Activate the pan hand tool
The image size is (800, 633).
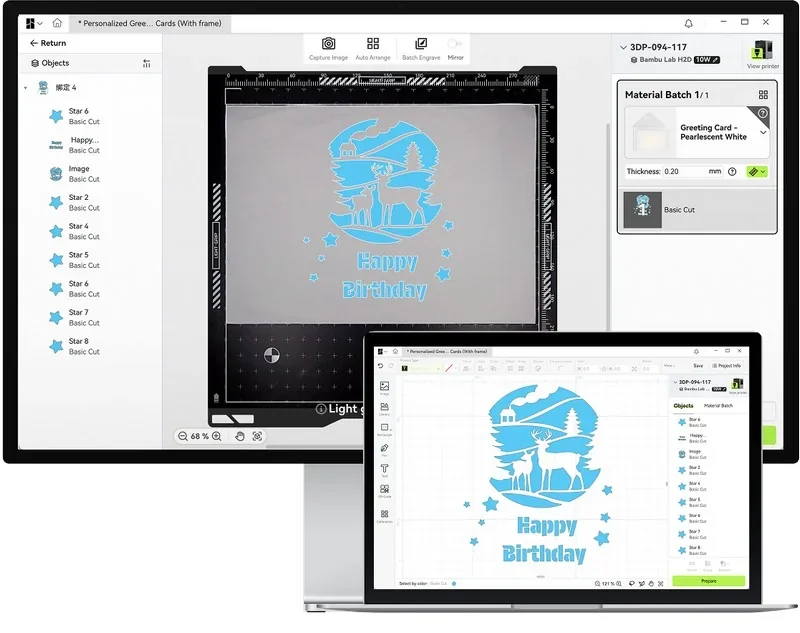[239, 435]
